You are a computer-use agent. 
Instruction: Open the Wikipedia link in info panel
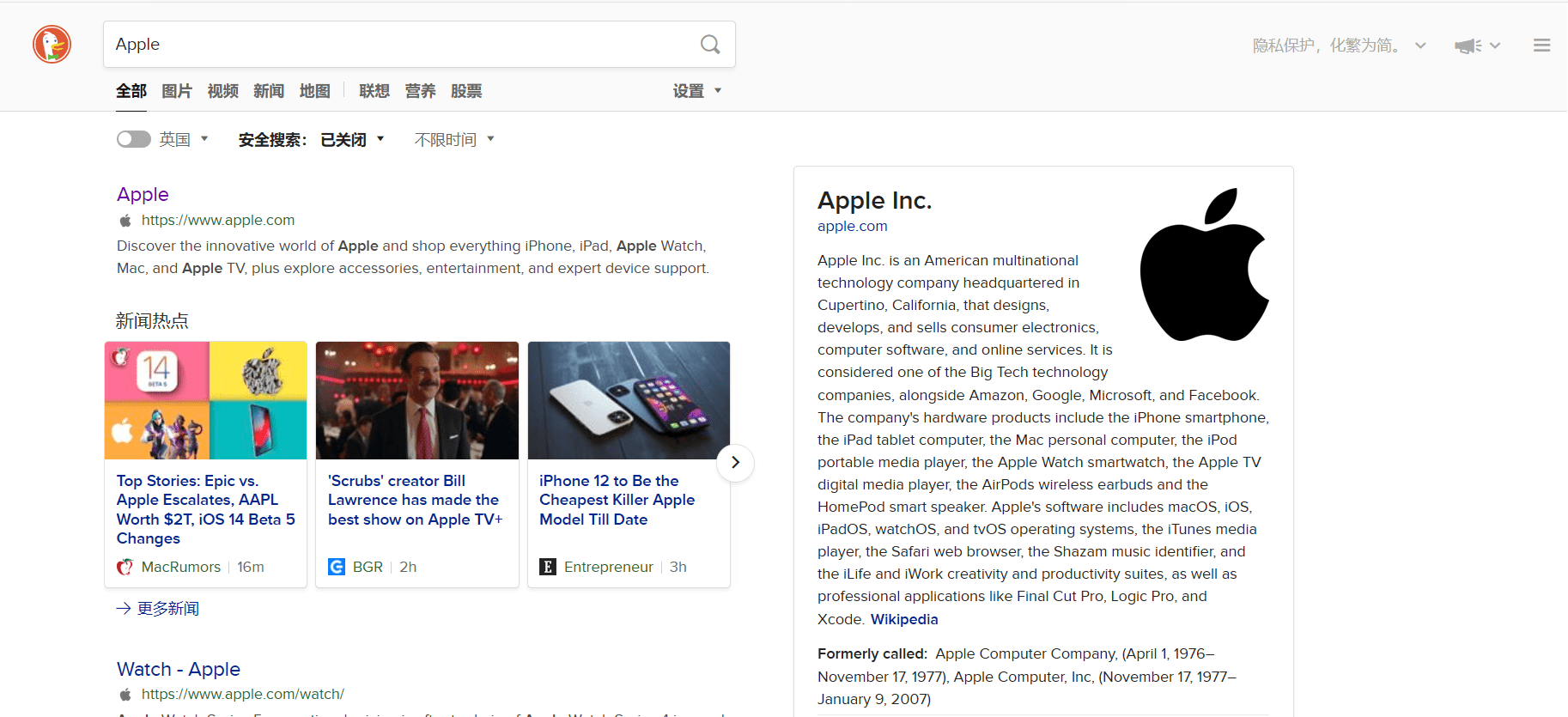point(903,619)
